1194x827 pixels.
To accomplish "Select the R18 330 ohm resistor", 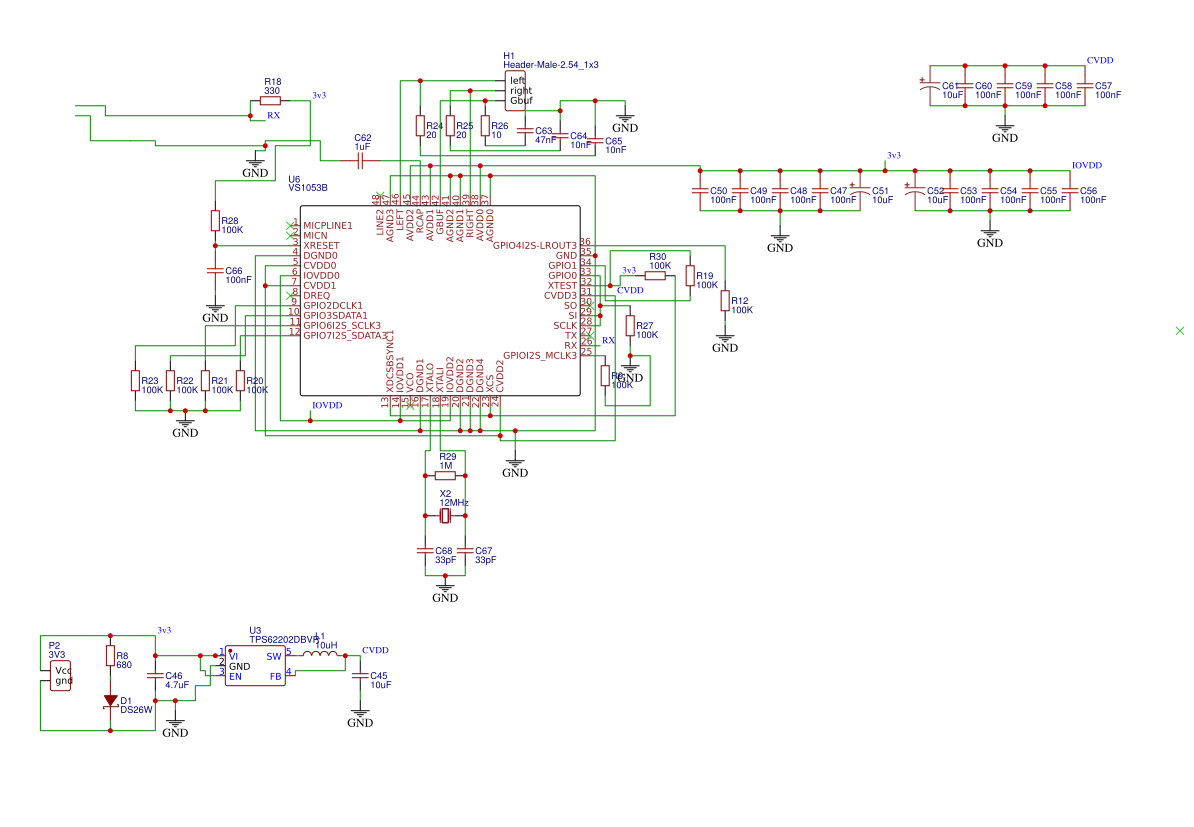I will (270, 100).
